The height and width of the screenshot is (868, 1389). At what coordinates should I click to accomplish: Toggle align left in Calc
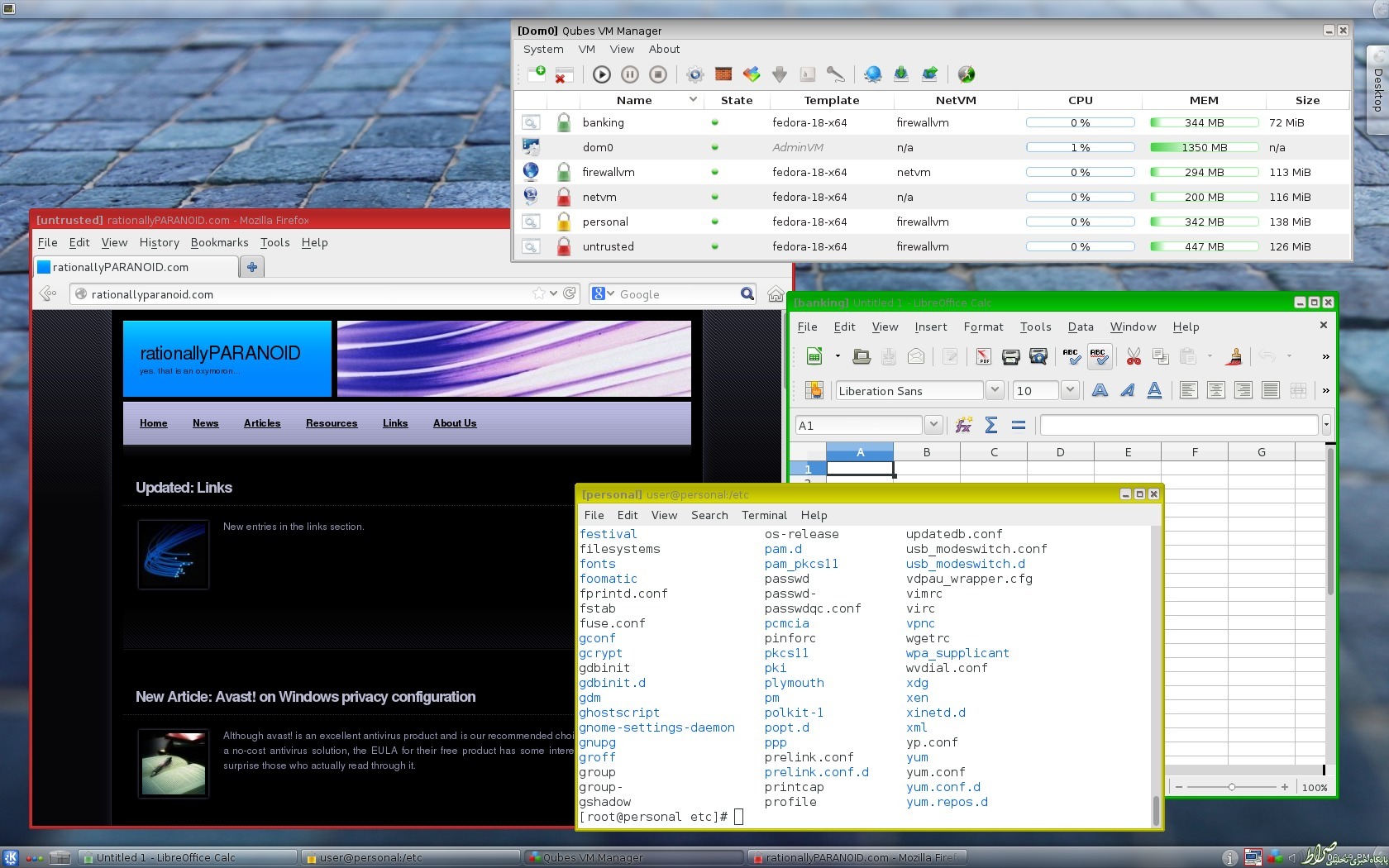click(1188, 390)
